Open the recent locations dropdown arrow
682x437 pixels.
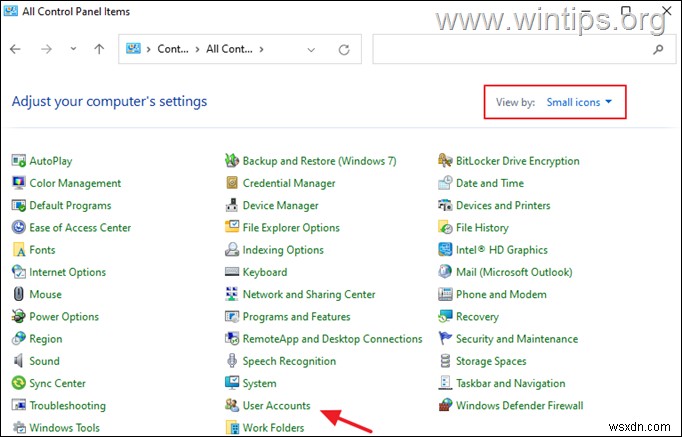tap(73, 49)
